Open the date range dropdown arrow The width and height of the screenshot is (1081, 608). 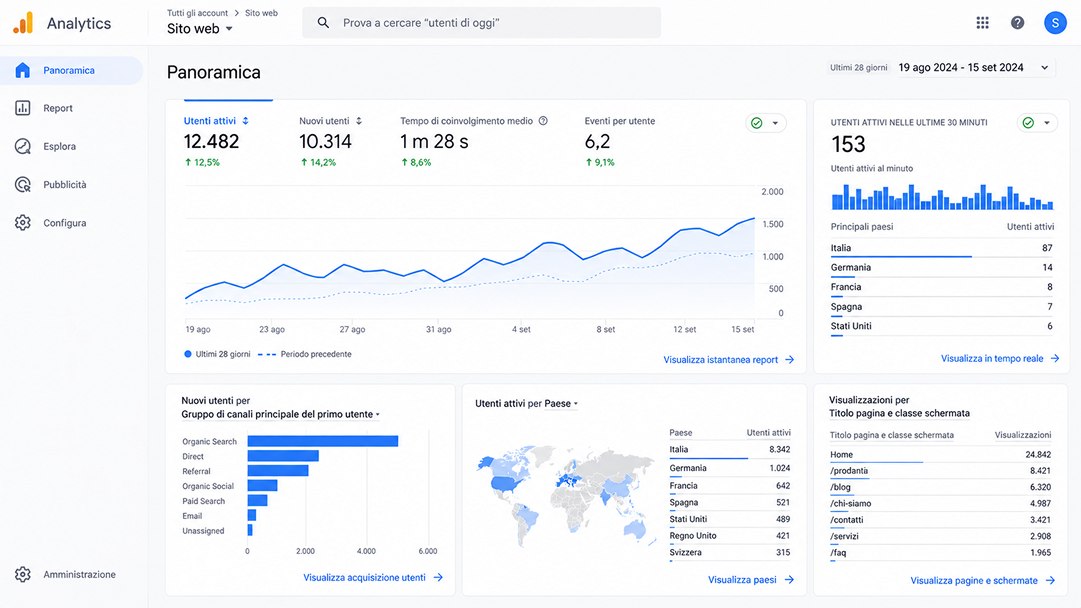1044,68
